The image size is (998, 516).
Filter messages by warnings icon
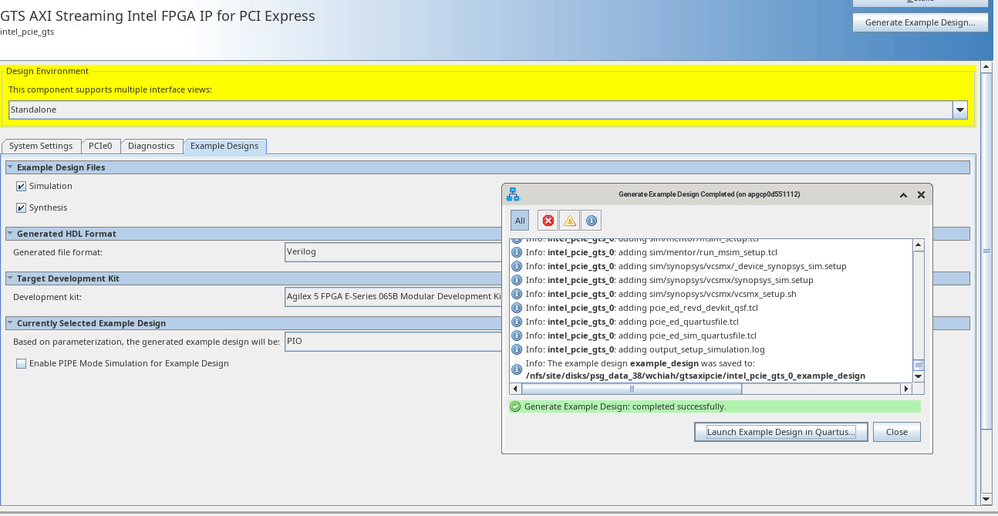pyautogui.click(x=570, y=221)
